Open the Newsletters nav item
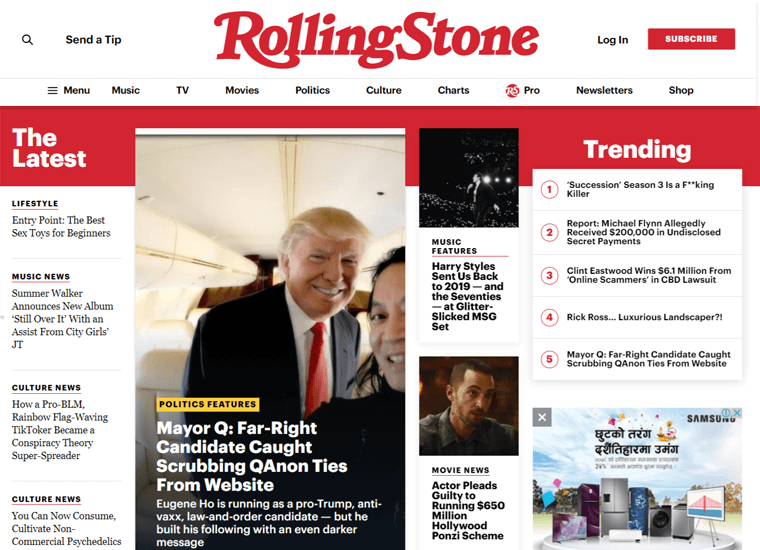This screenshot has width=760, height=550. (x=604, y=91)
